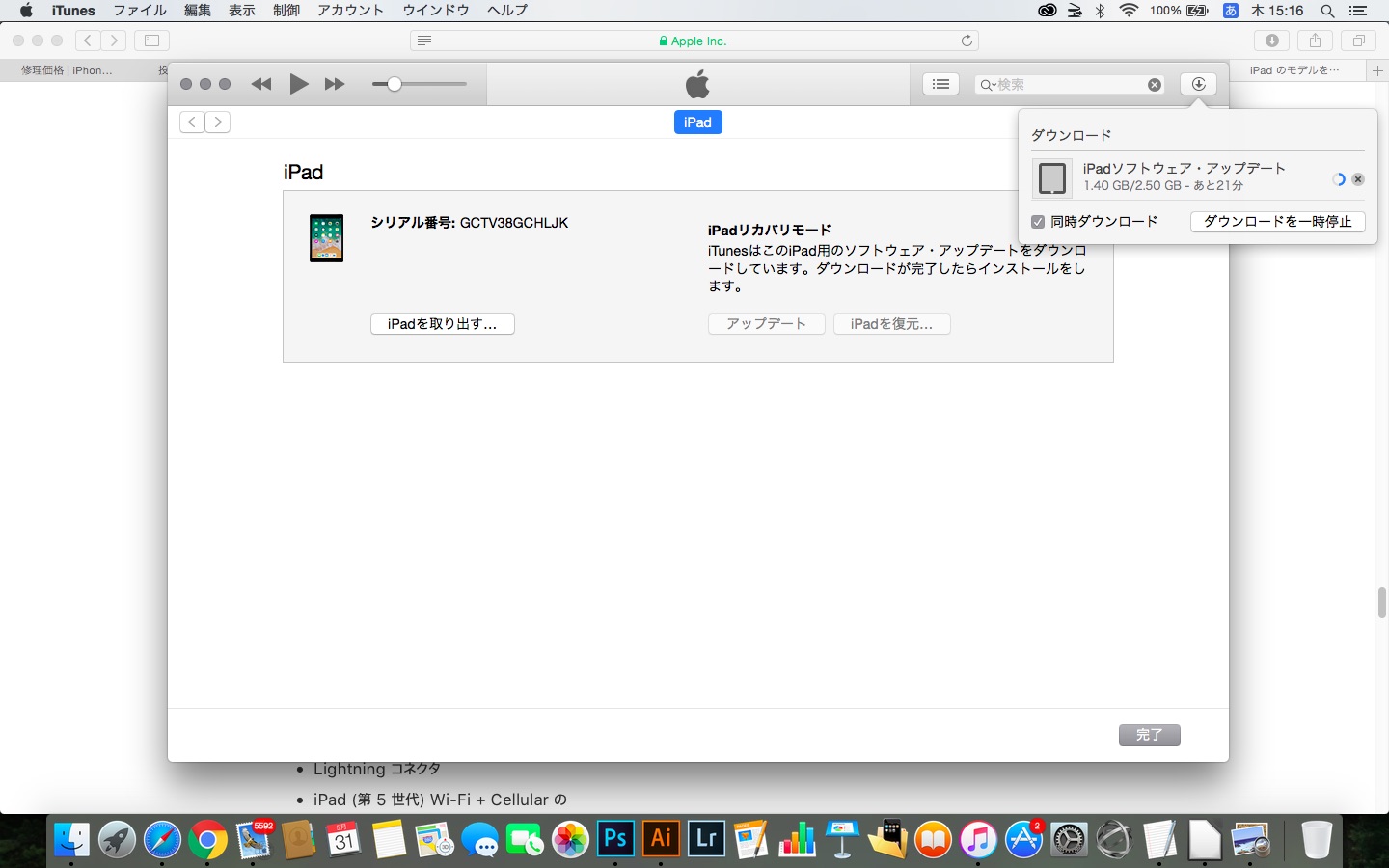Open Illustrator from the Dock
The image size is (1389, 868).
pyautogui.click(x=661, y=838)
